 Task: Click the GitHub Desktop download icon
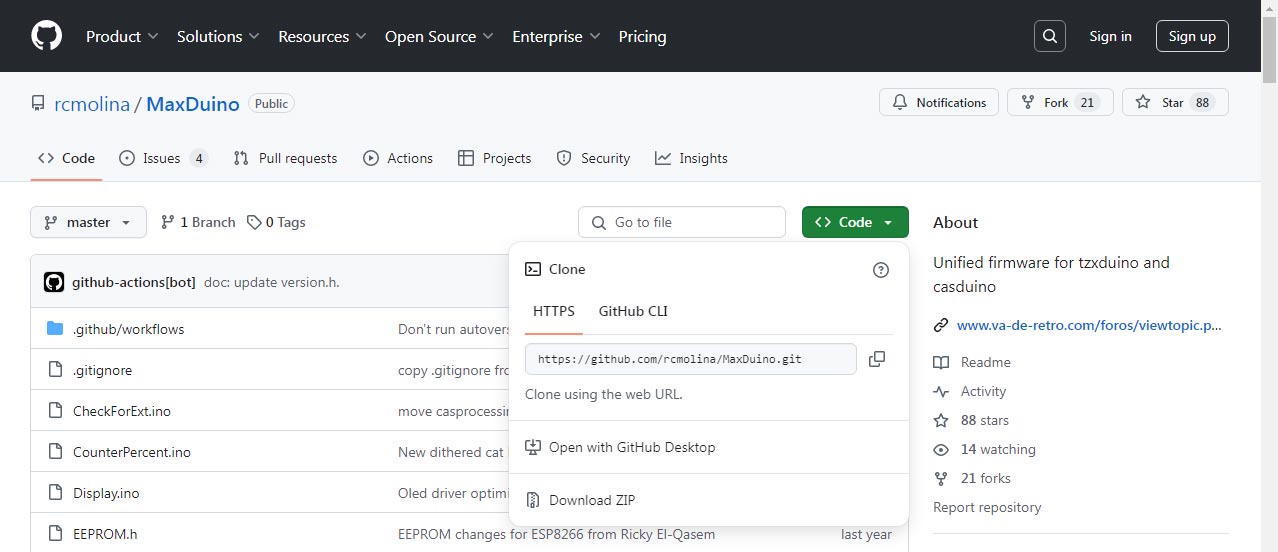(x=533, y=447)
